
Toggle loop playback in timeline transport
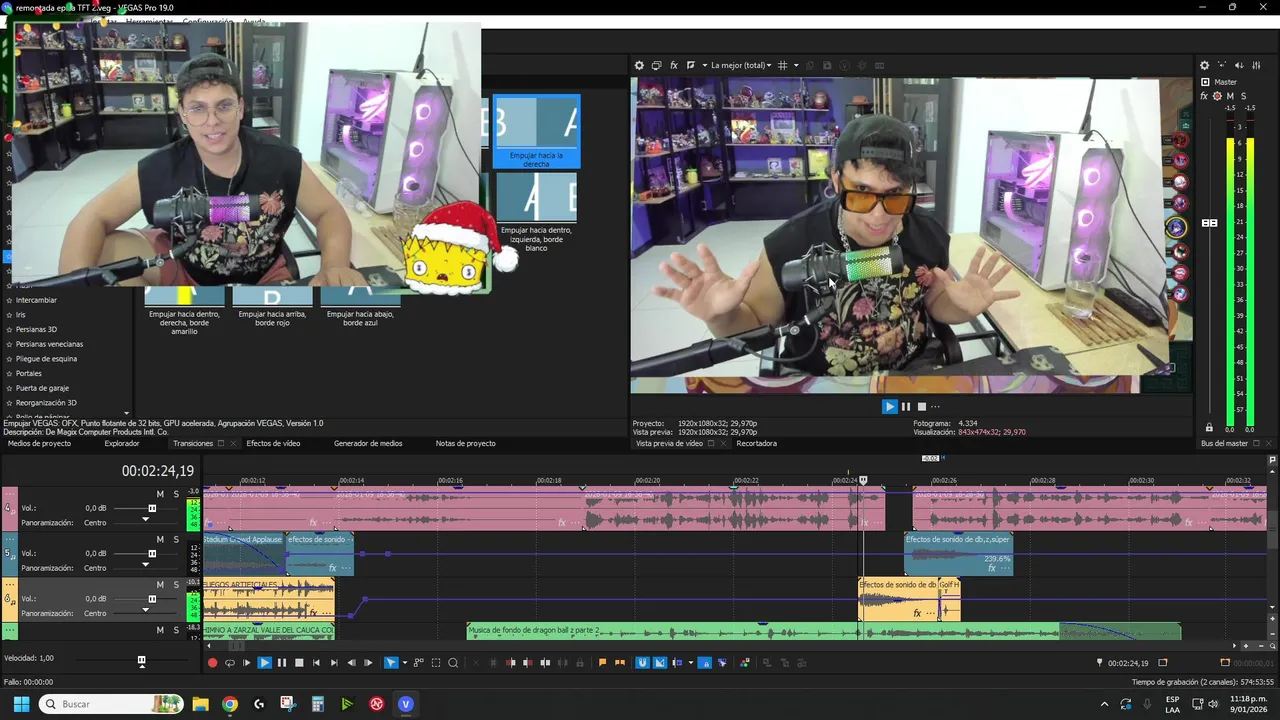230,662
